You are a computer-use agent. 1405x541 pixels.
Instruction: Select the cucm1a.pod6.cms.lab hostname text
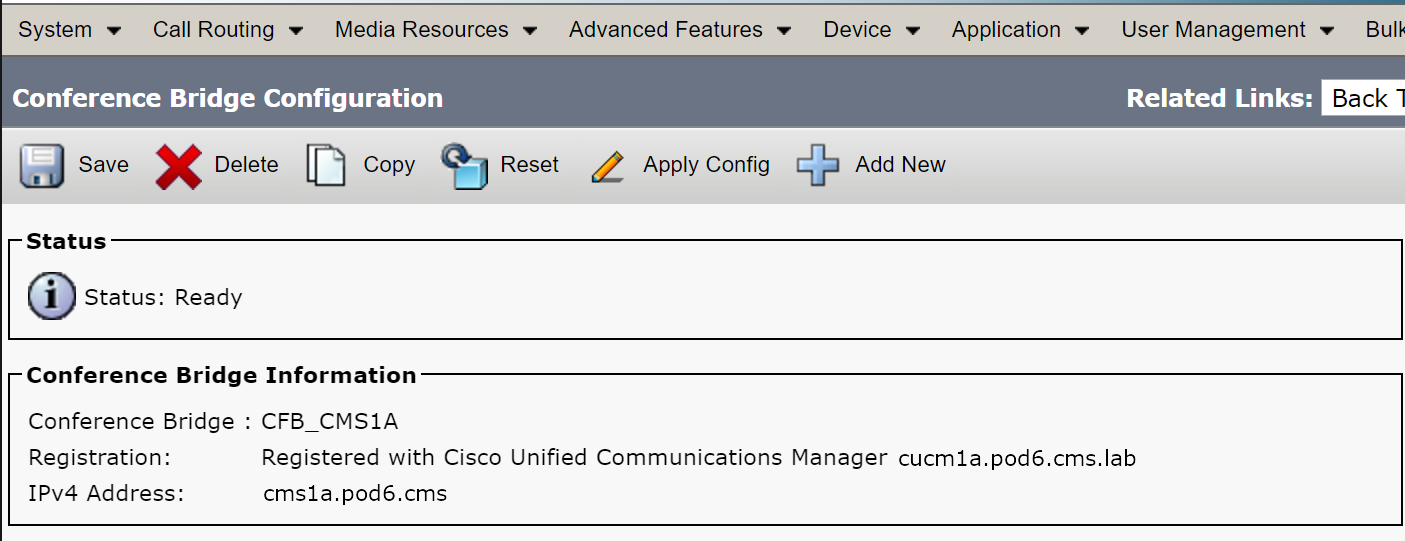[1017, 459]
